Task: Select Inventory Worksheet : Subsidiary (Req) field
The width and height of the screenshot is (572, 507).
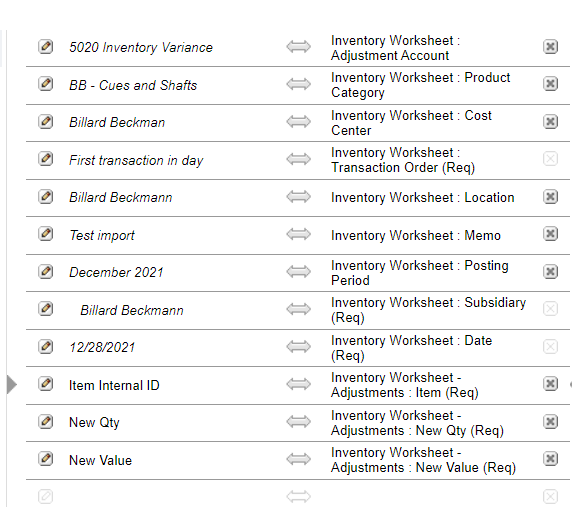Action: [x=428, y=310]
